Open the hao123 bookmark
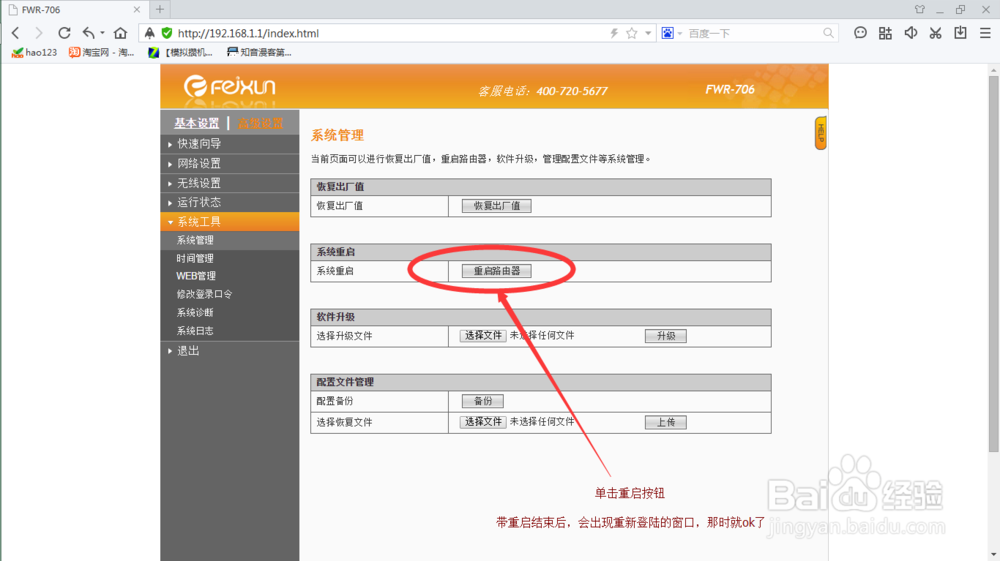1000x561 pixels. pyautogui.click(x=34, y=52)
